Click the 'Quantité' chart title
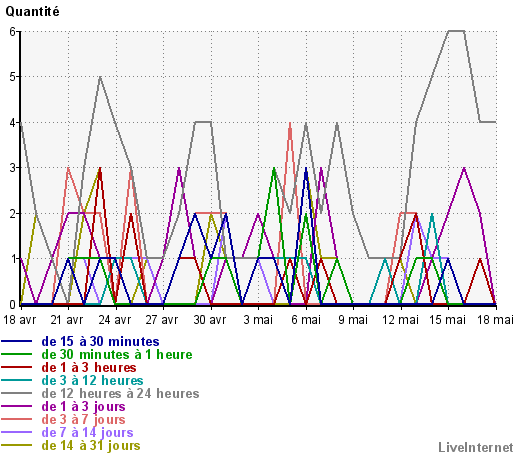520x457 pixels. click(x=32, y=12)
